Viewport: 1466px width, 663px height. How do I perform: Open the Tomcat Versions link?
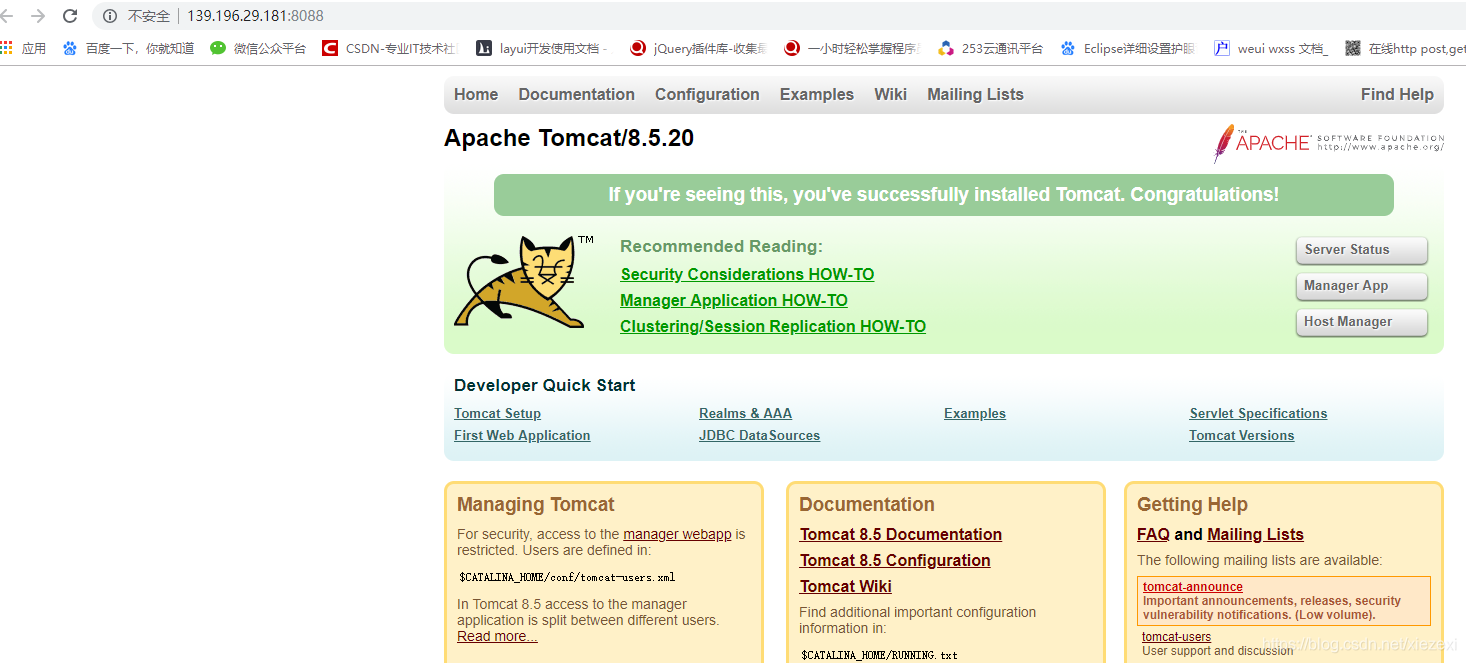click(1241, 435)
